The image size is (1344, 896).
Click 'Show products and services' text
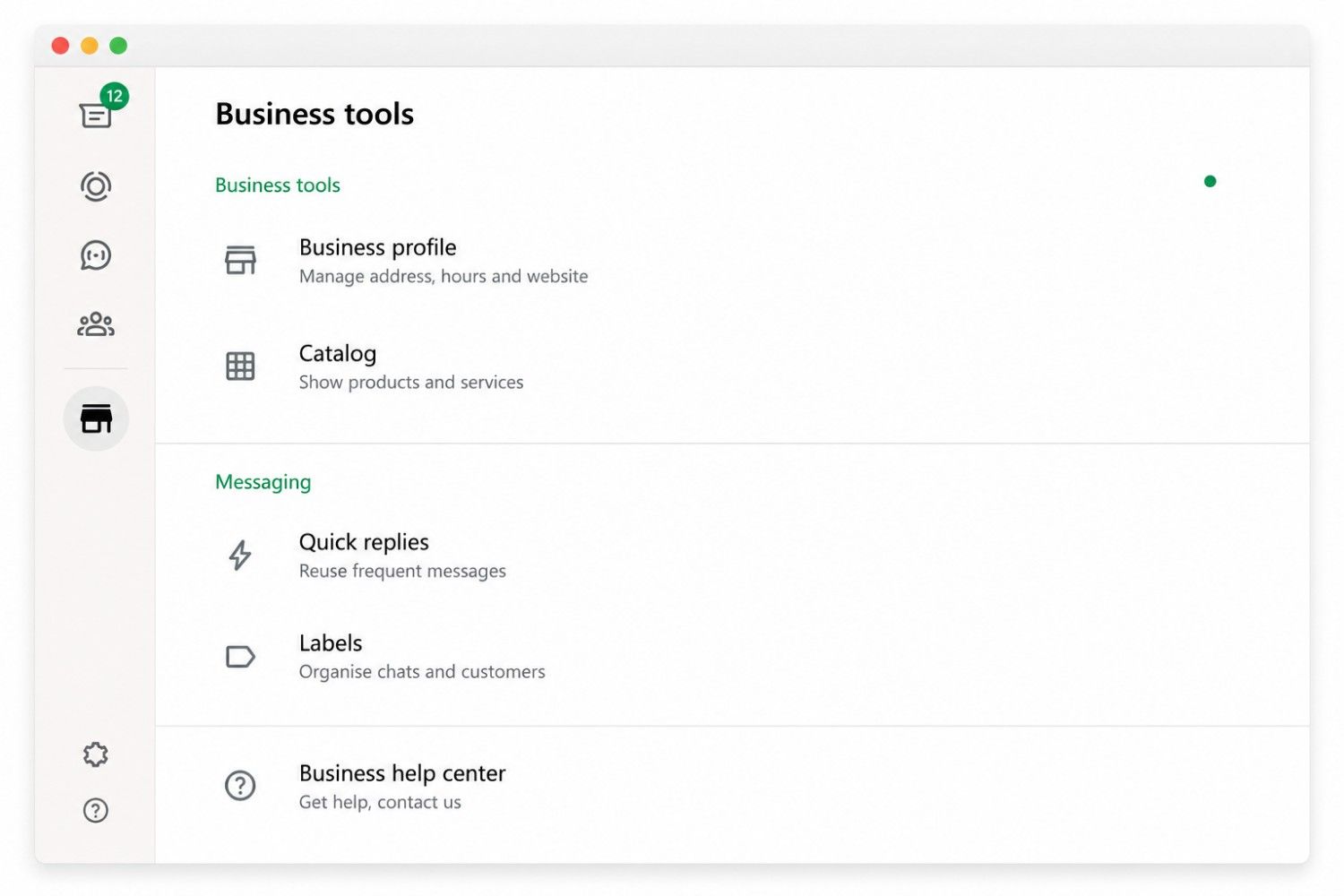[411, 382]
